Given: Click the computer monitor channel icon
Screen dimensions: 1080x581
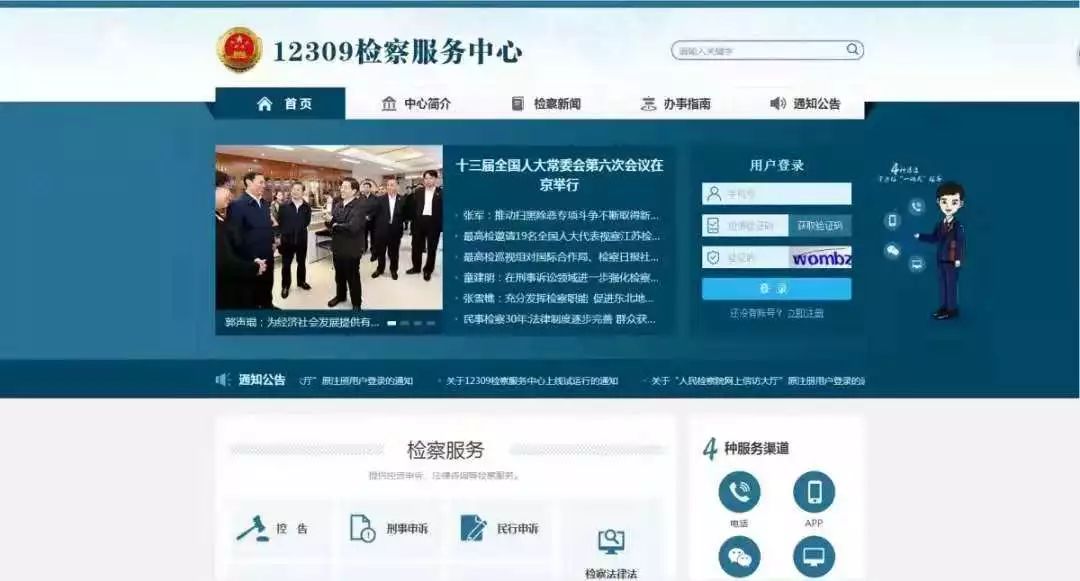Looking at the screenshot, I should coord(814,557).
